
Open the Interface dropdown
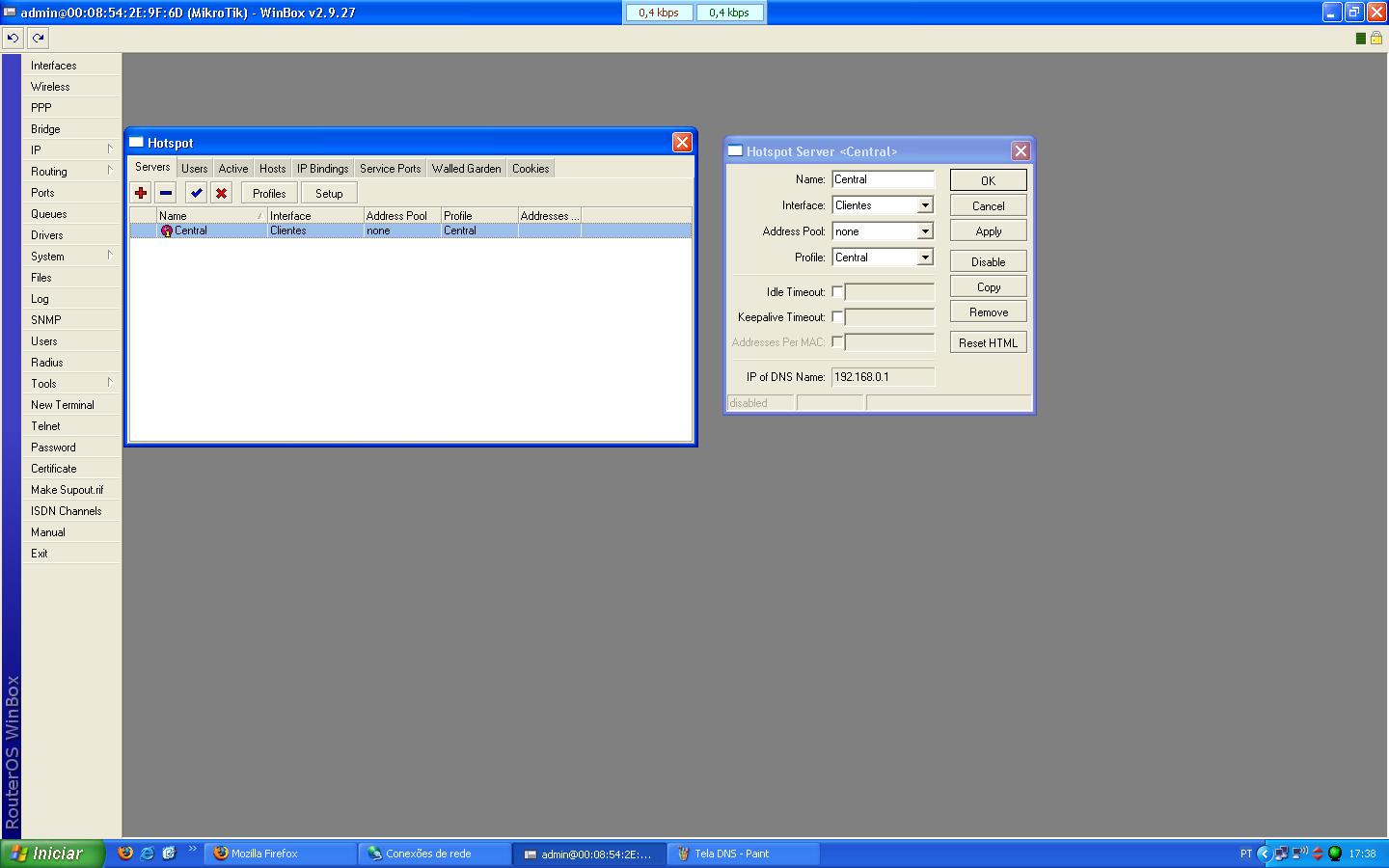(x=925, y=205)
